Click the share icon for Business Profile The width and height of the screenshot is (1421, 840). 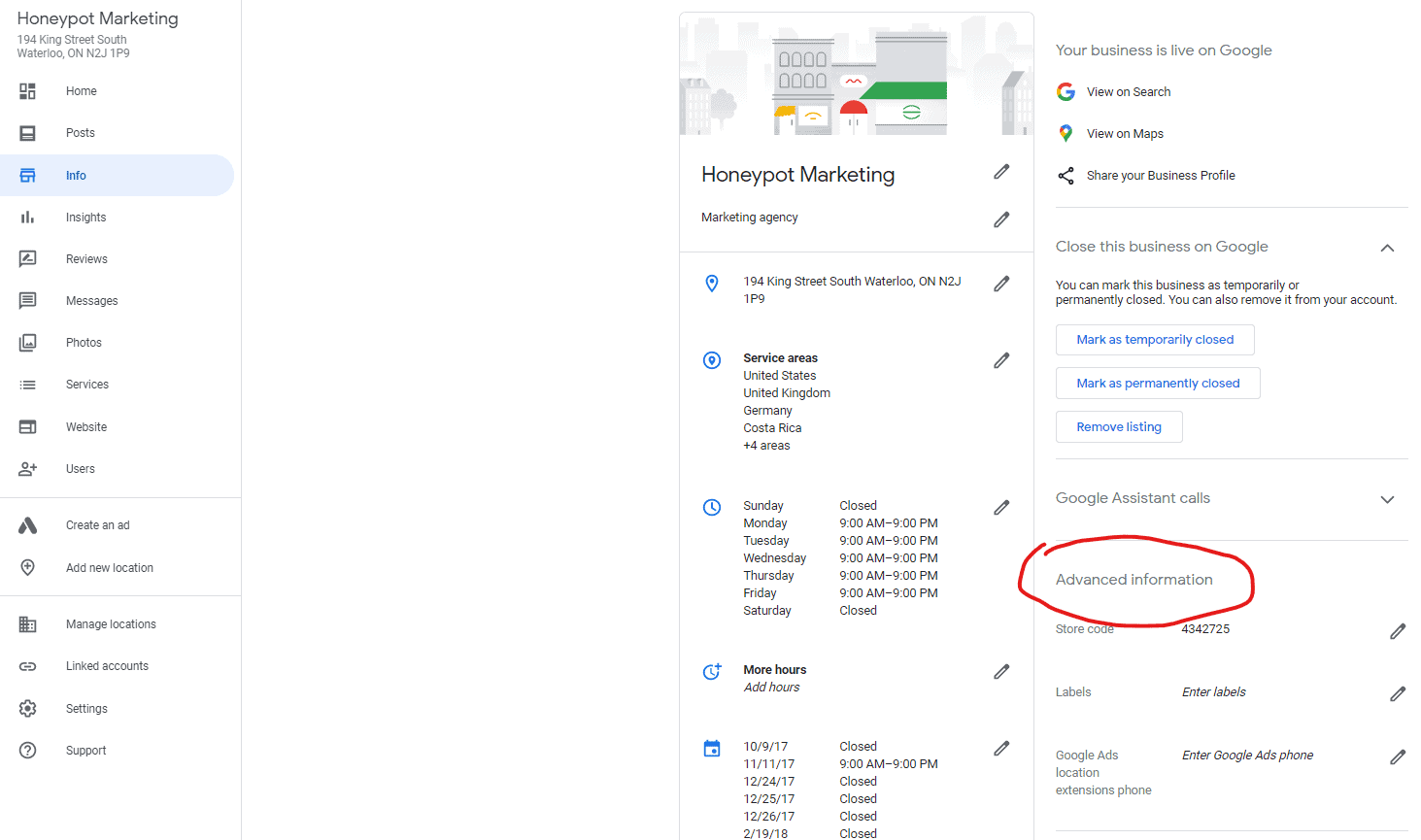pyautogui.click(x=1066, y=176)
